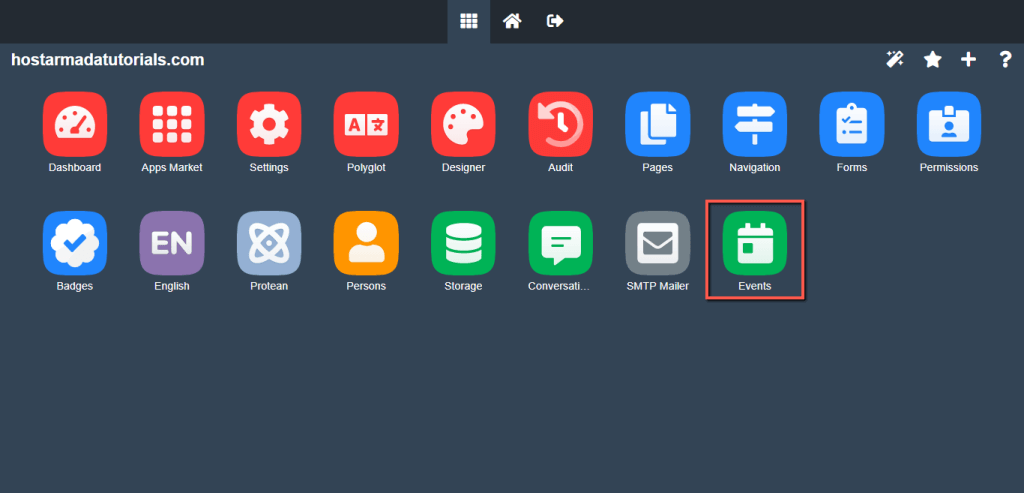This screenshot has height=493, width=1024.
Task: Launch the Polyglot translation app
Action: 366,125
